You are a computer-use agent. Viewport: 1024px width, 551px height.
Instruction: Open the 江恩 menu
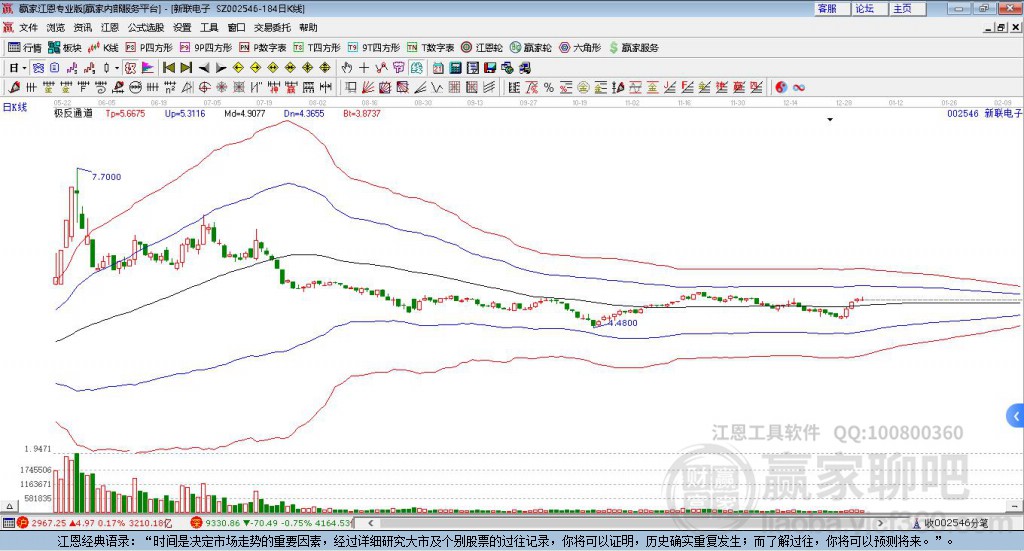point(110,27)
